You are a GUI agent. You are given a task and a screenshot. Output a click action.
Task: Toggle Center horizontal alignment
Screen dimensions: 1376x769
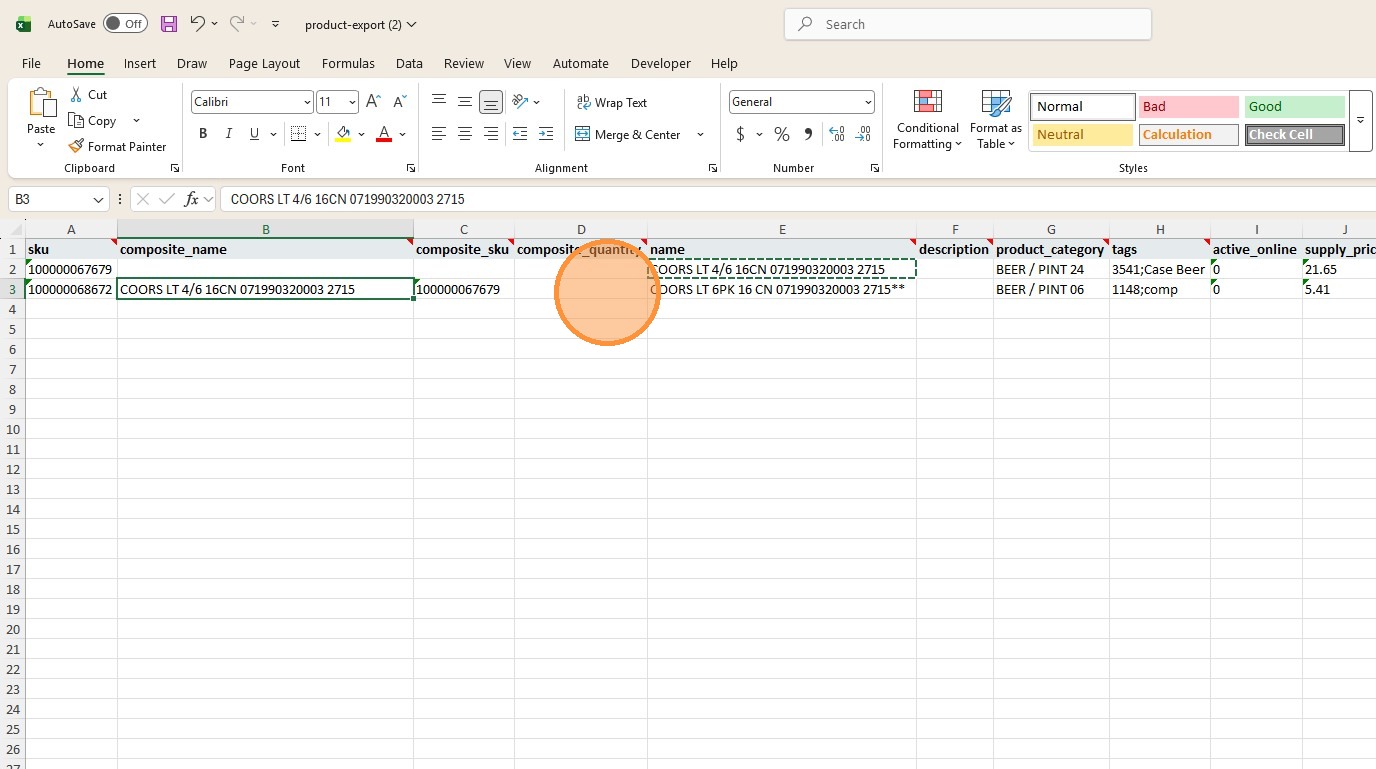coord(465,134)
